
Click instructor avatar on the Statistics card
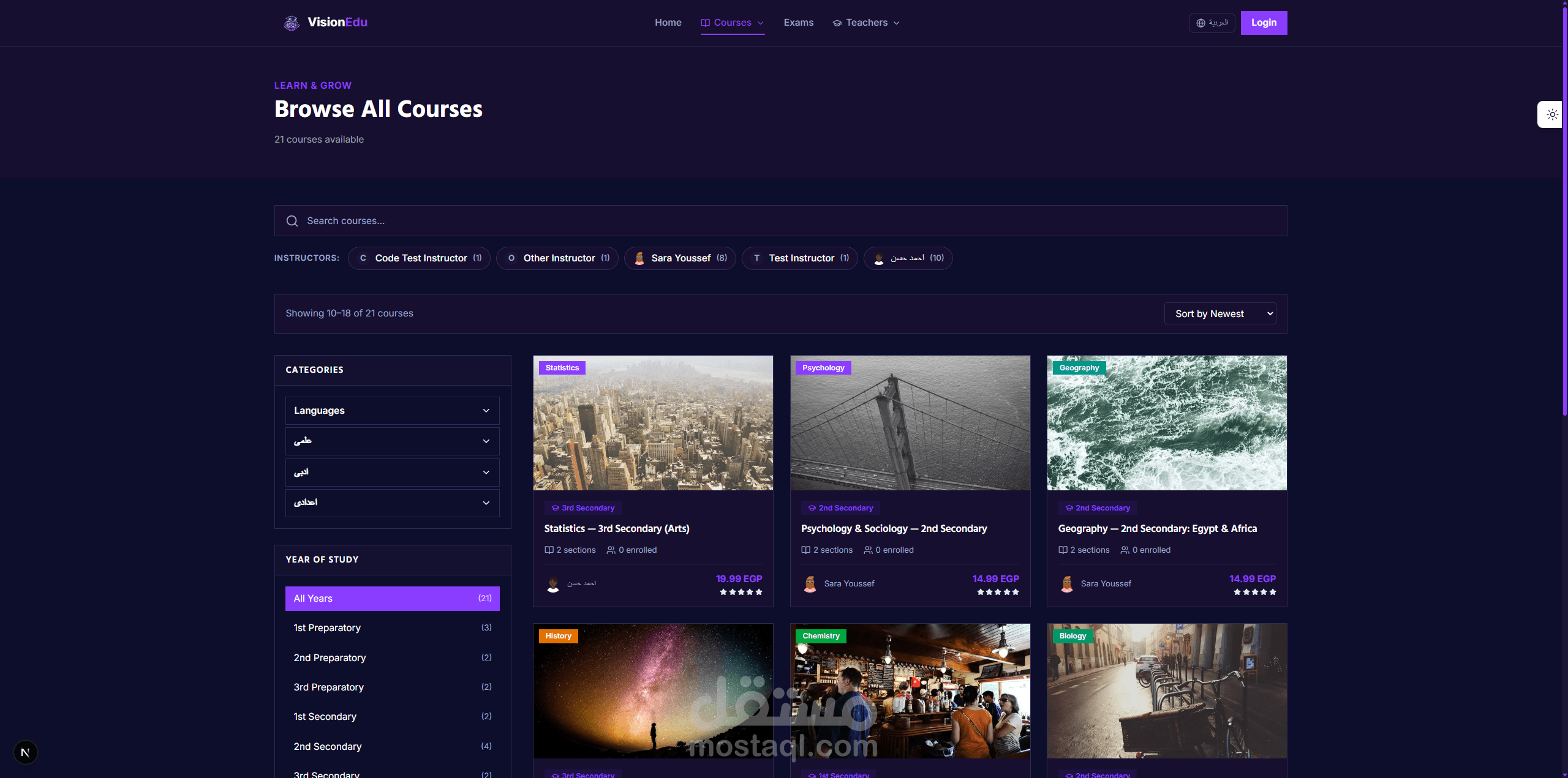(553, 584)
